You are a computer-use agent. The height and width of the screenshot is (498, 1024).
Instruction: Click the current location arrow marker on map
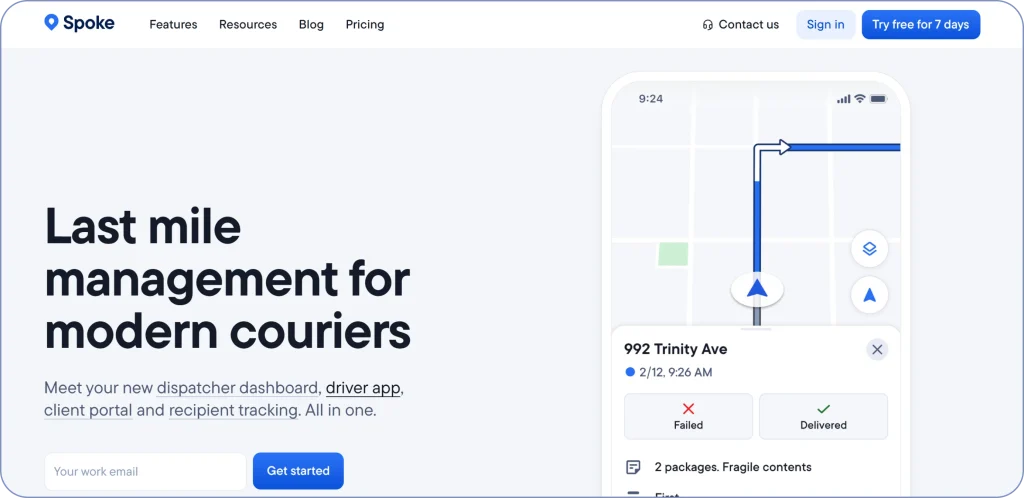pyautogui.click(x=757, y=289)
